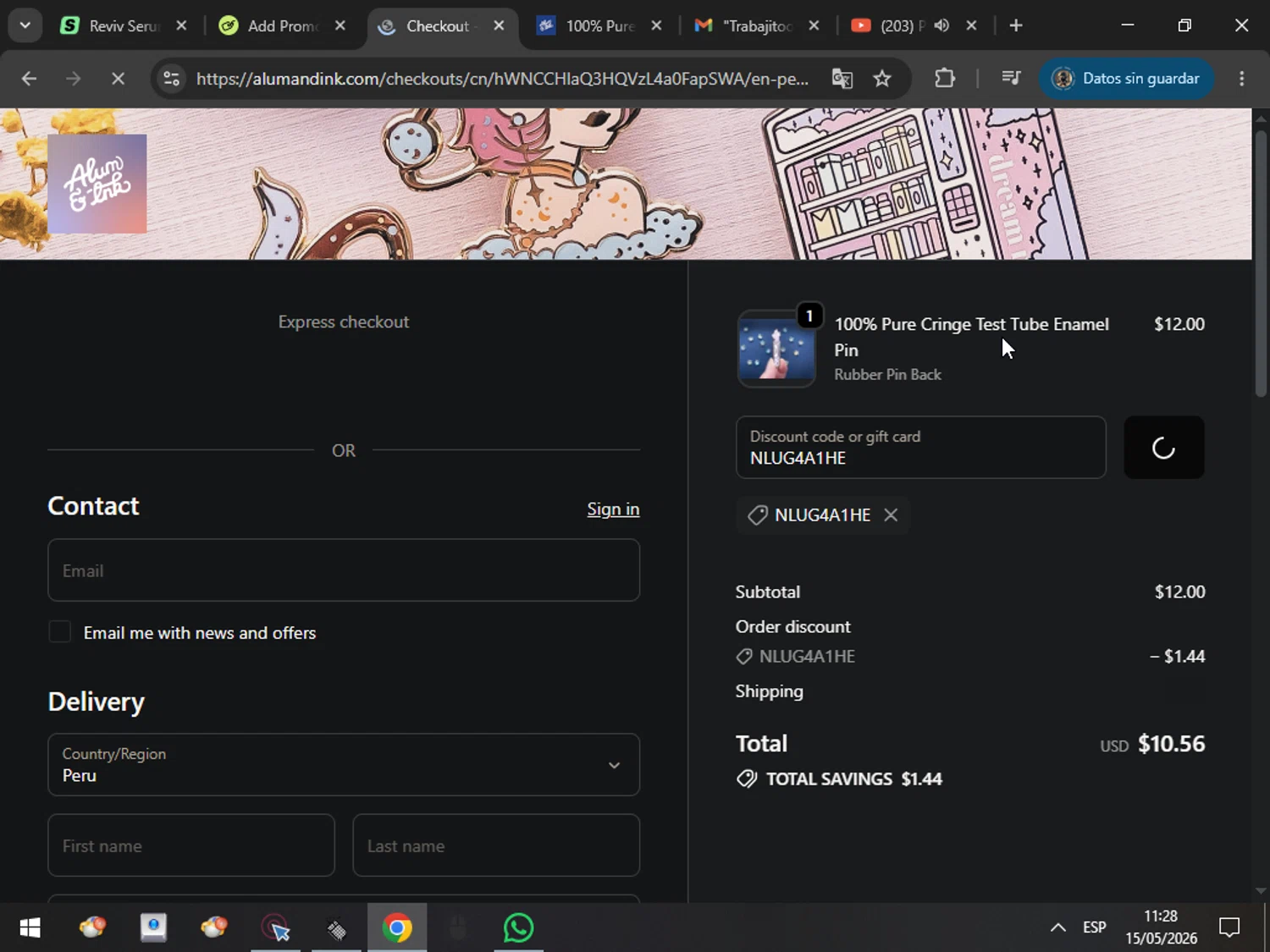This screenshot has width=1270, height=952.
Task: Mute the YouTube tab audio icon
Action: point(941,25)
